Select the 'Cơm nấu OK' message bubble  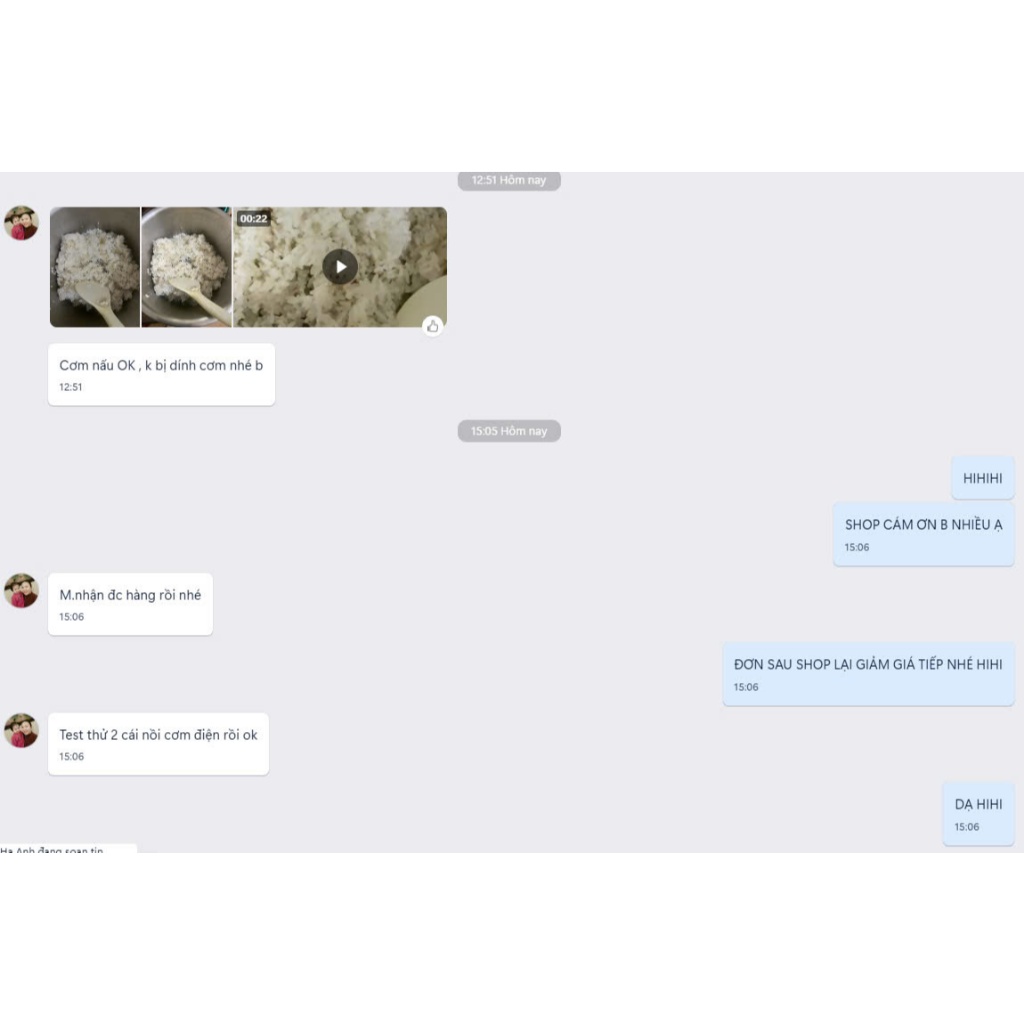161,375
